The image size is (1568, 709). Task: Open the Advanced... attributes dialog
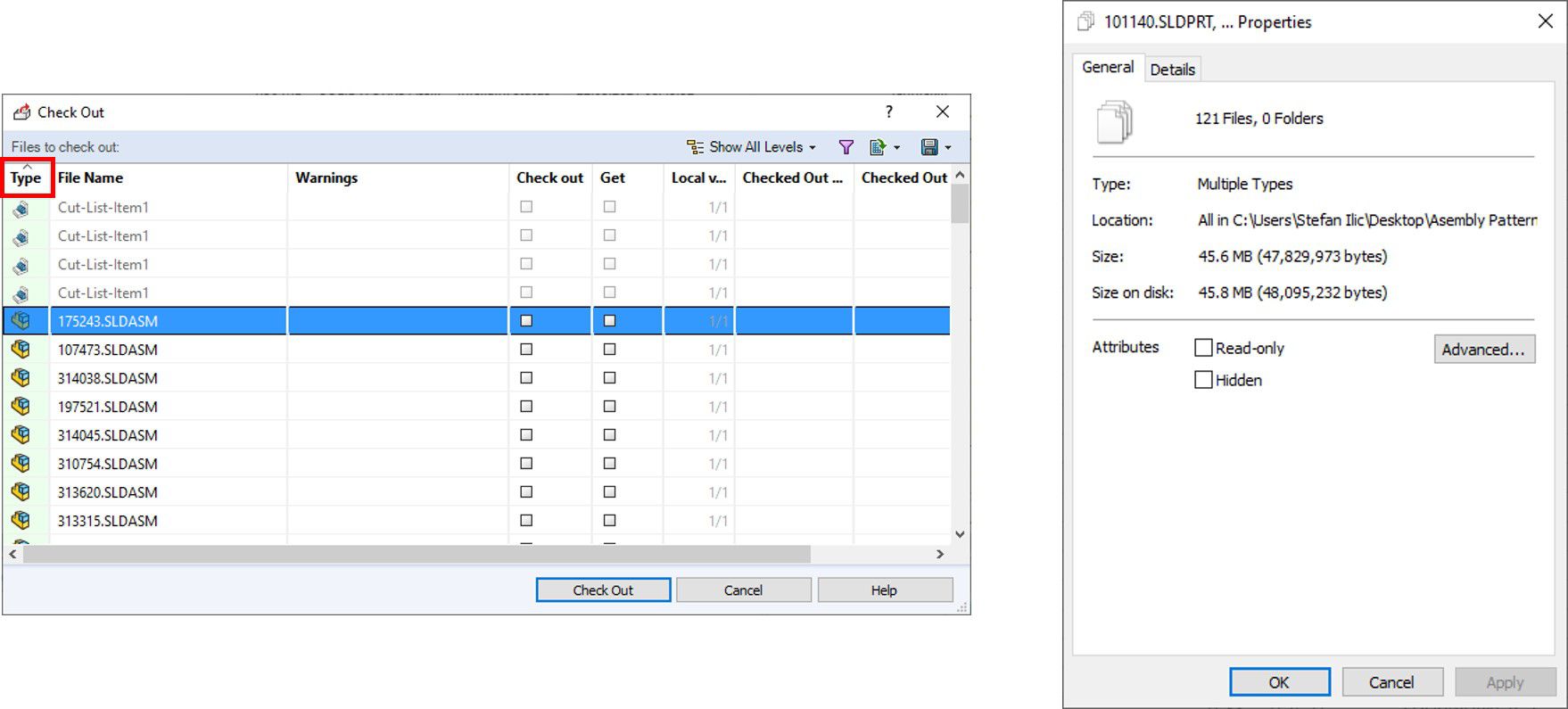coord(1484,350)
